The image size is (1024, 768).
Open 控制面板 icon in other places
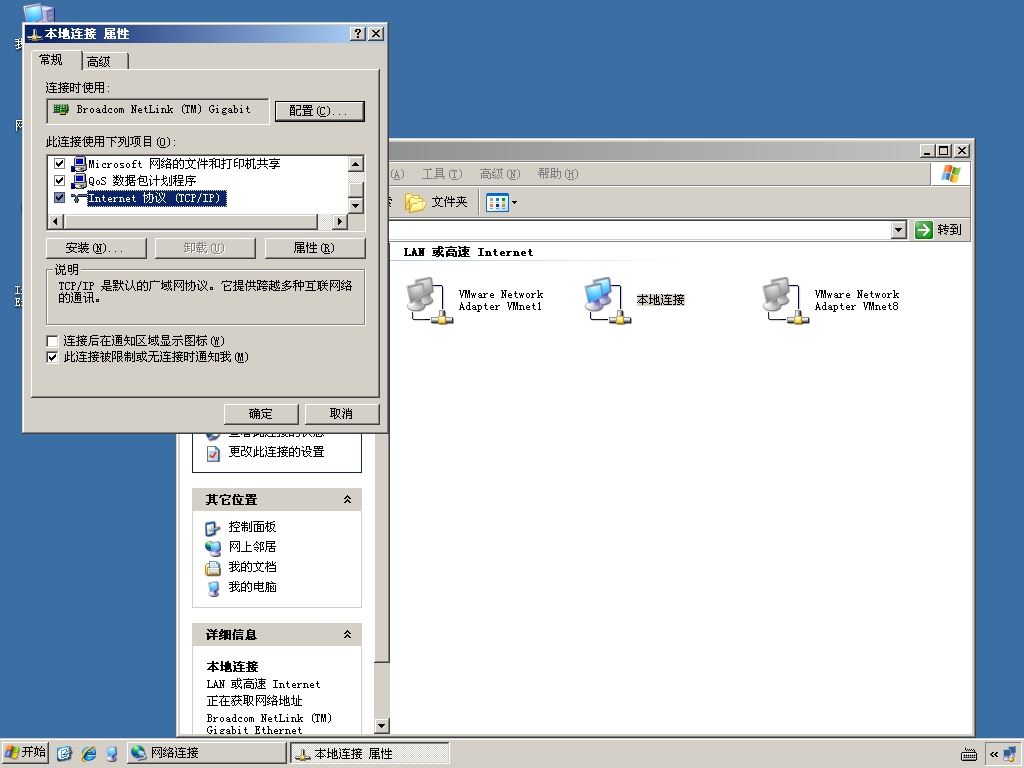(213, 528)
